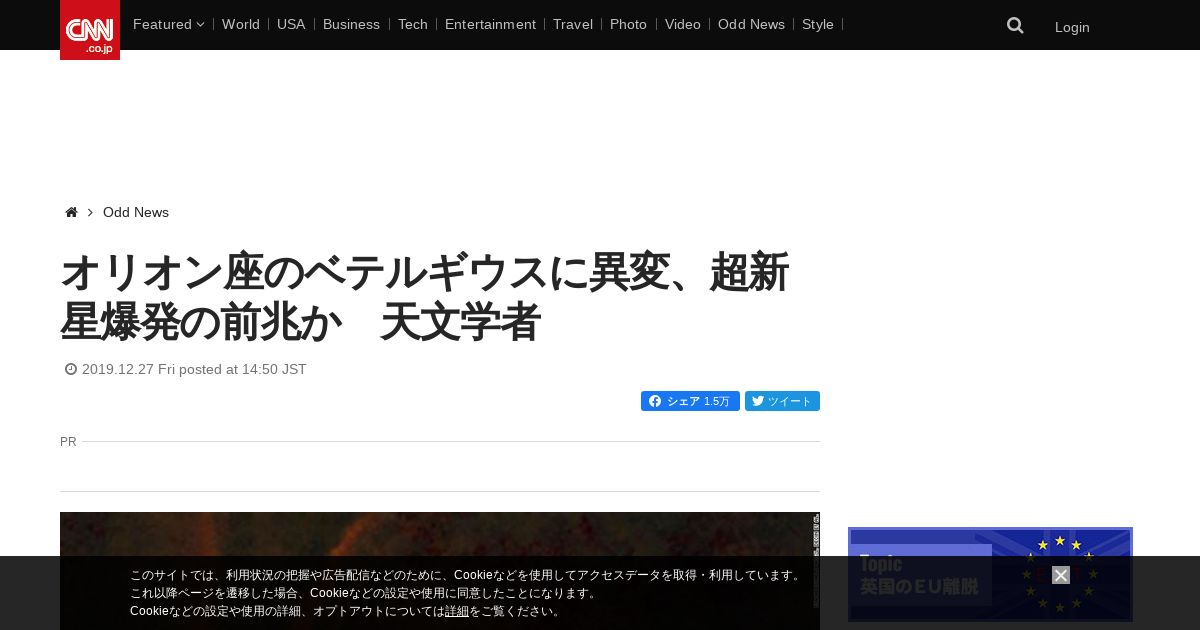
Task: Open the EU離脱 Topic banner
Action: [x=990, y=575]
